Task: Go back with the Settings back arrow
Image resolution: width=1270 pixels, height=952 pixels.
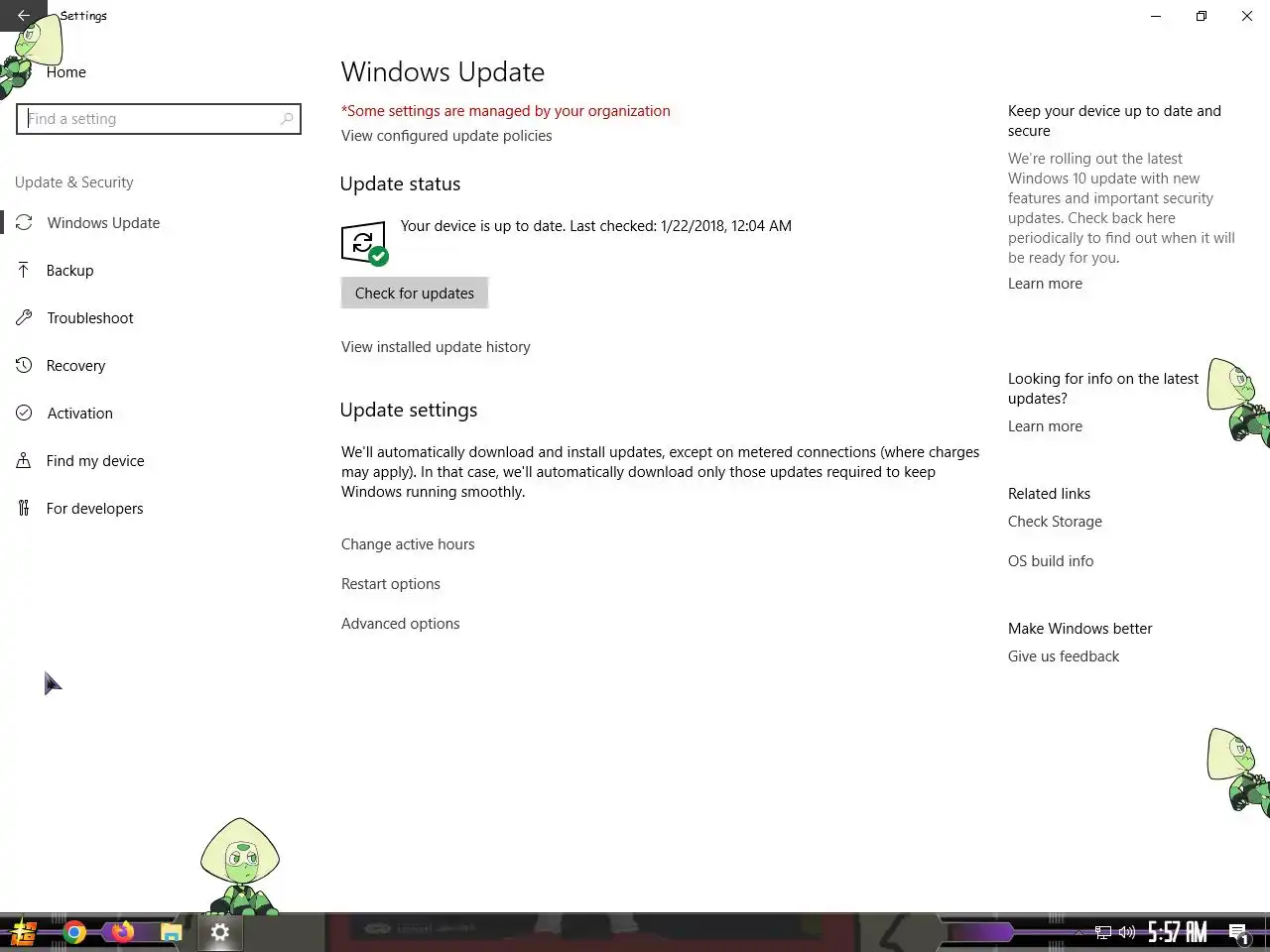Action: click(23, 16)
